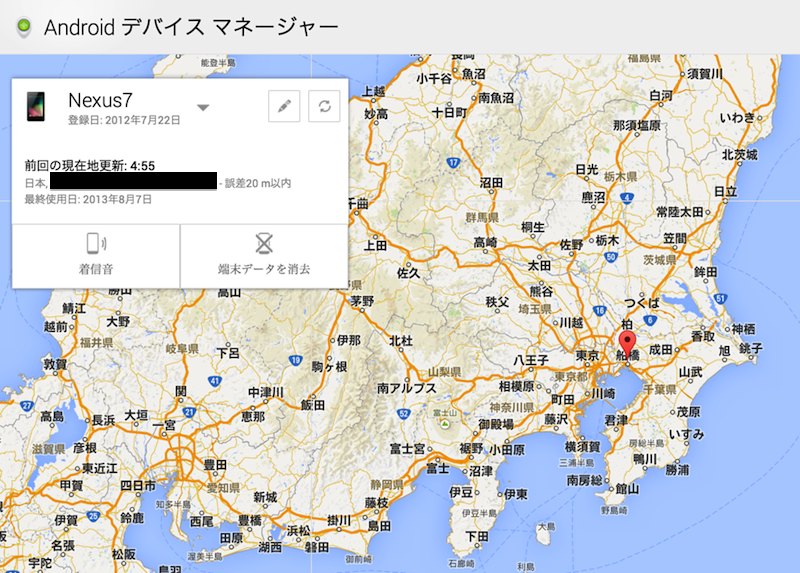Click the Nexus7 device name text
Viewport: 800px width, 573px height.
101,101
